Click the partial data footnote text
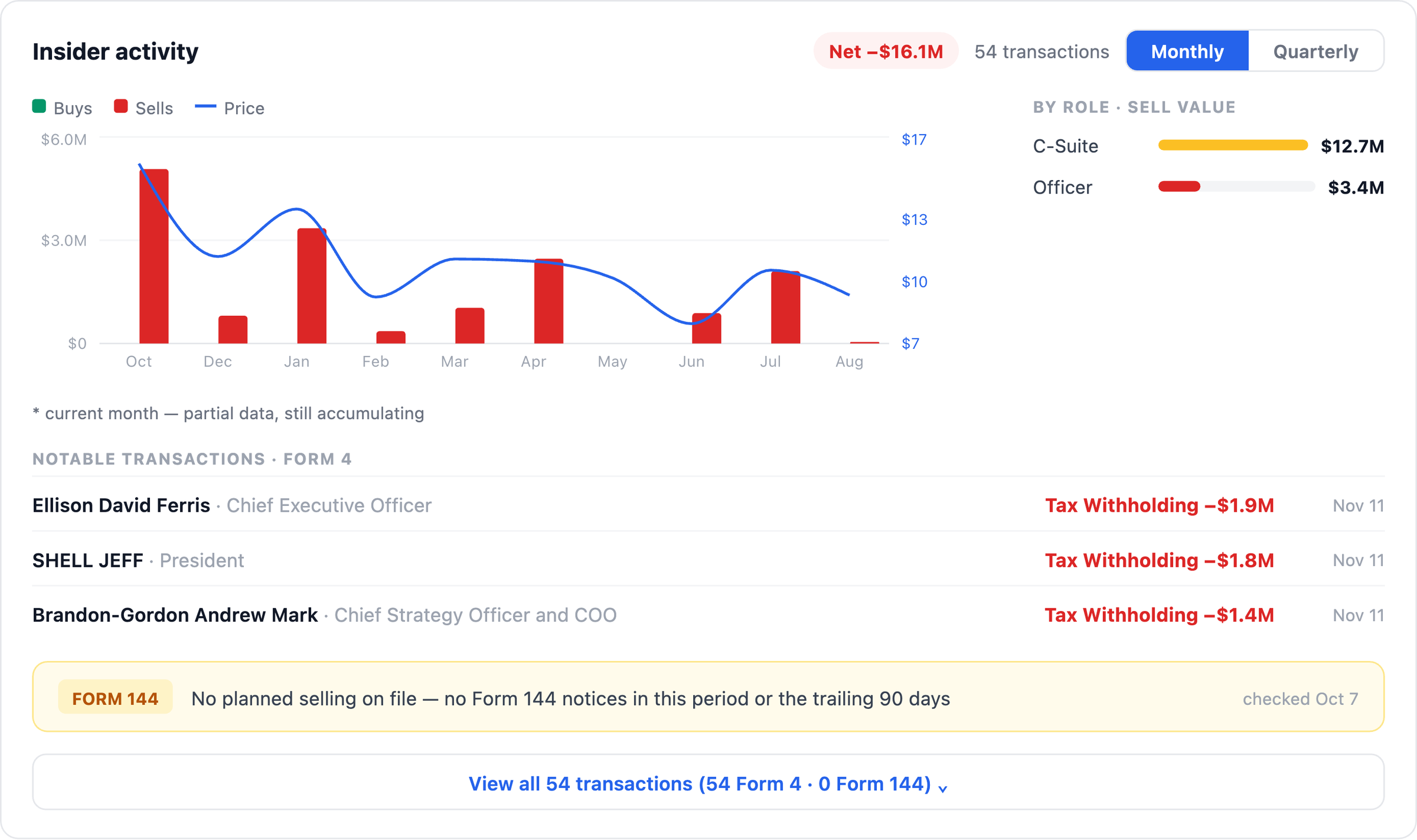Screen dimensions: 1417x840 coord(228,413)
